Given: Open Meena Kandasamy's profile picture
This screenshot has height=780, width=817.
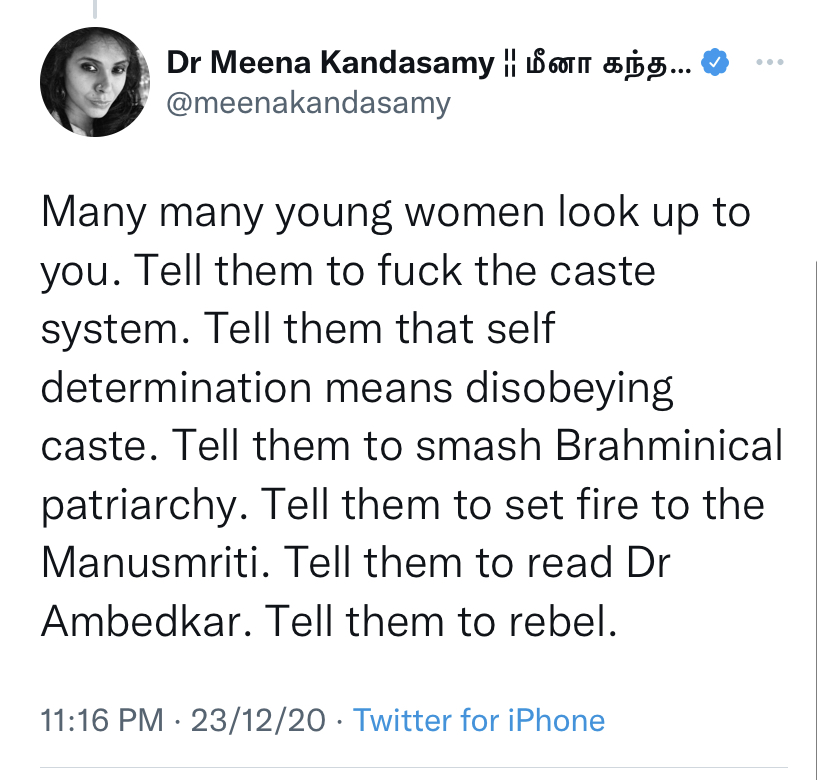Looking at the screenshot, I should click(88, 84).
